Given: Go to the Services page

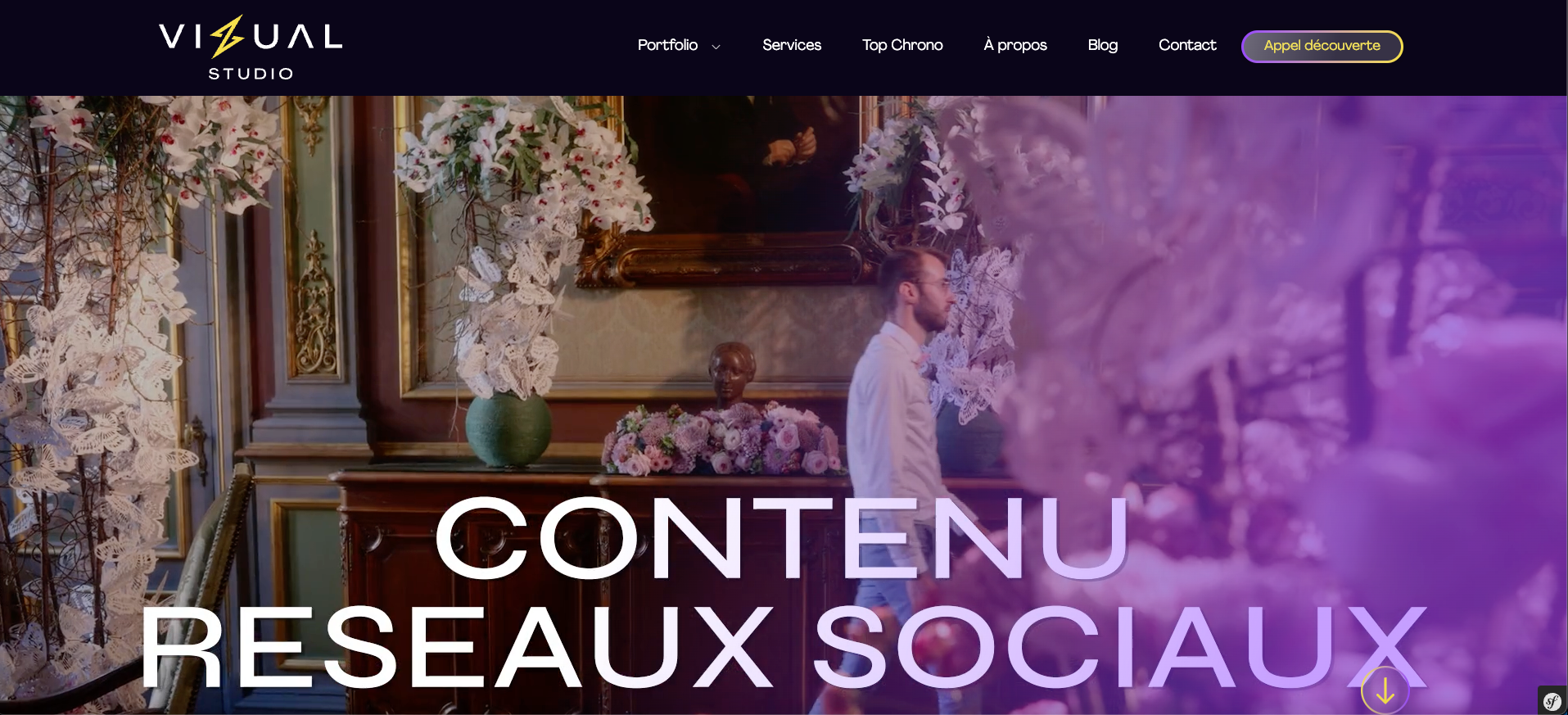Looking at the screenshot, I should [x=792, y=45].
